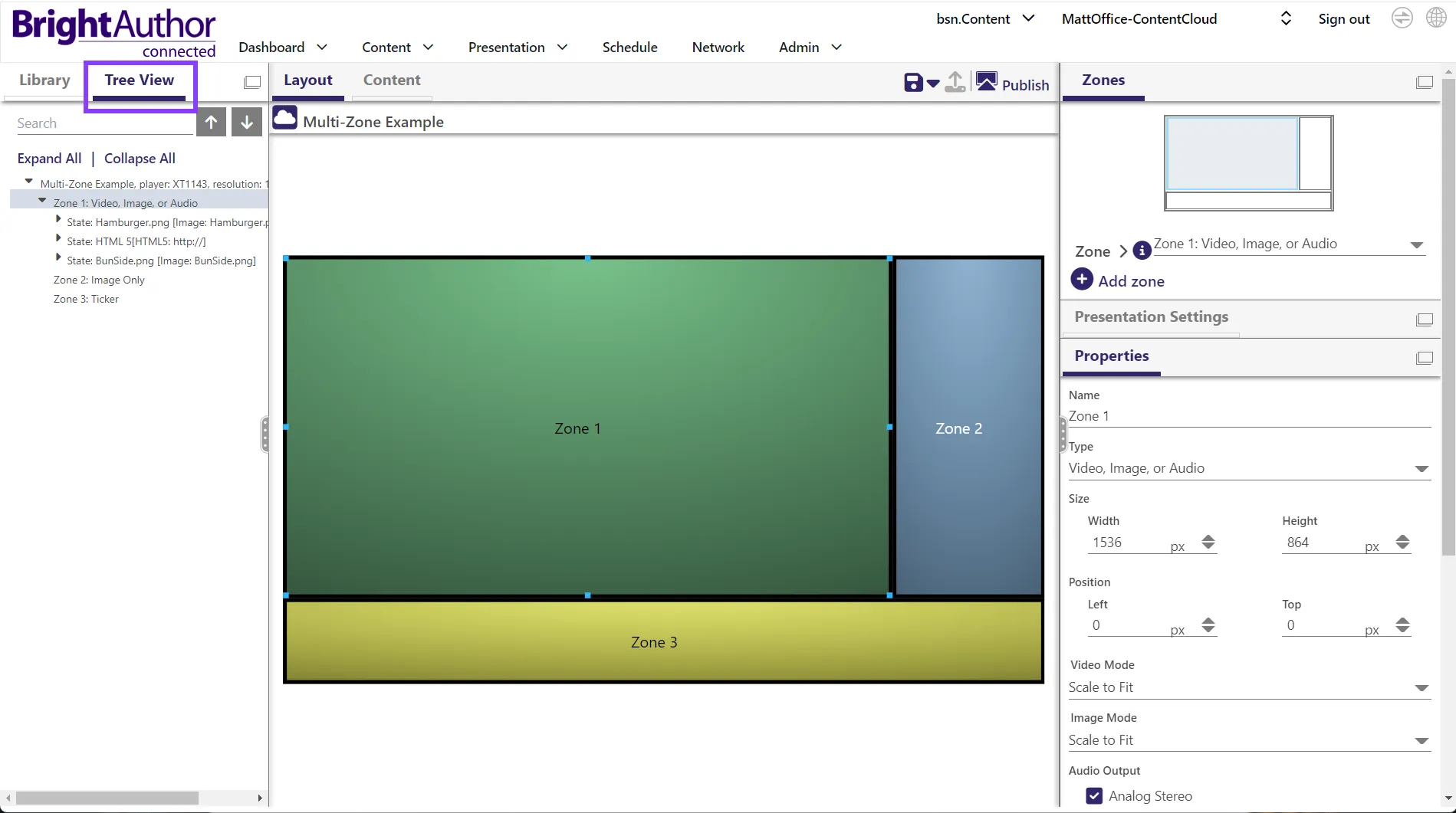Click the Height stepper arrows
1456x813 pixels.
1402,542
